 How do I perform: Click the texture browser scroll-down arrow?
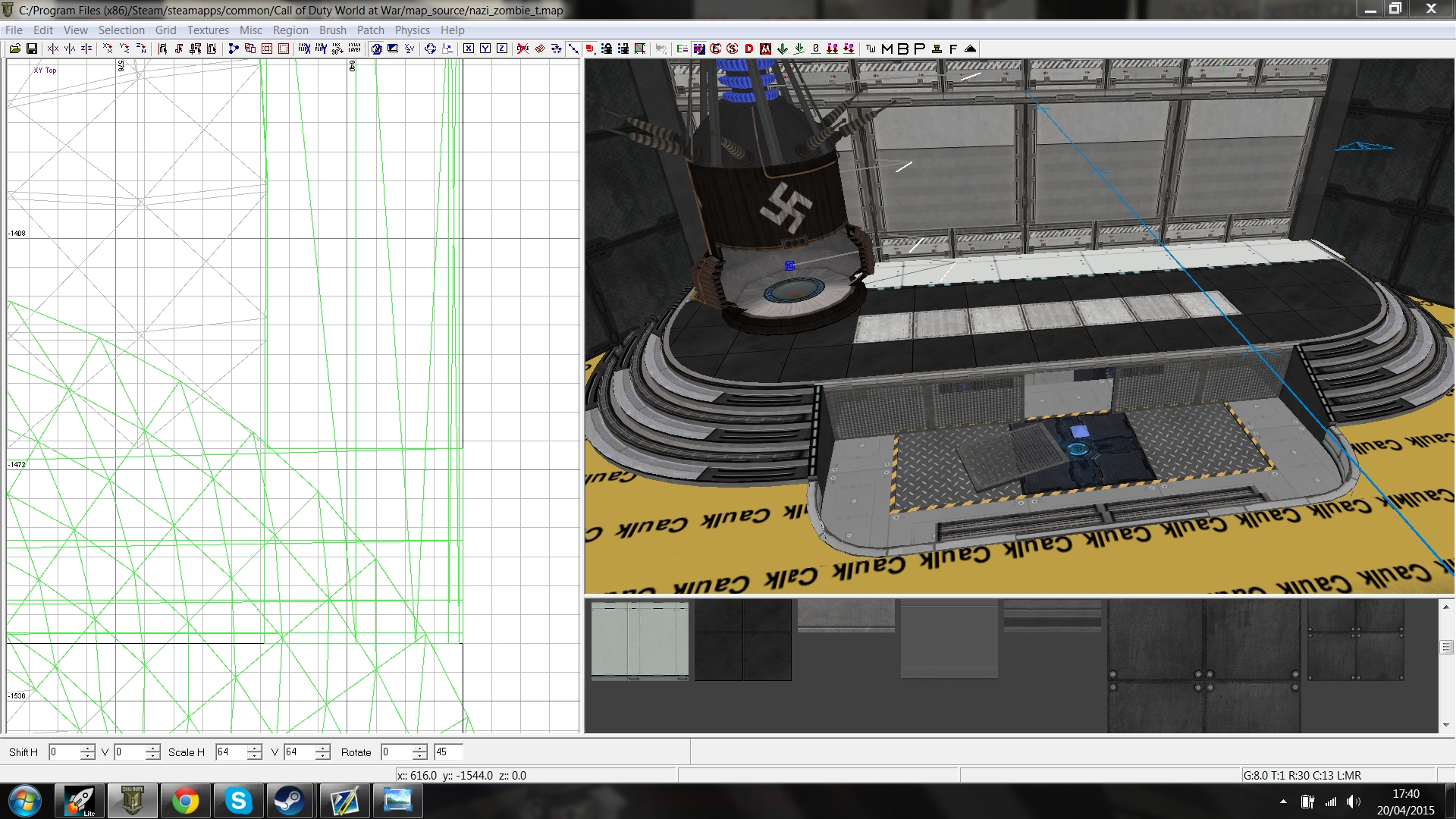(1446, 725)
